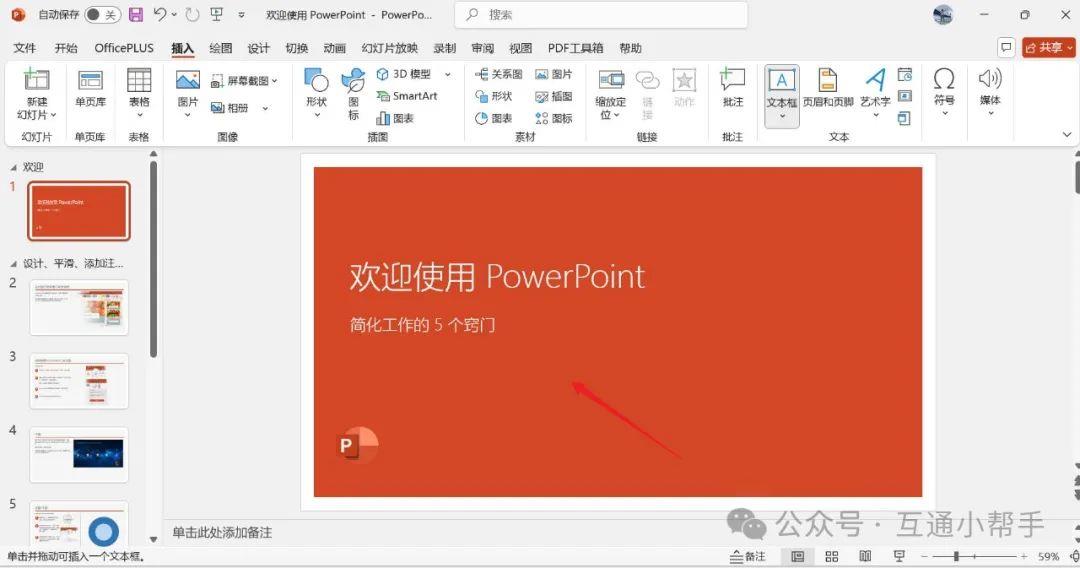Insert a SmartArt graphic
The width and height of the screenshot is (1080, 568).
point(407,96)
